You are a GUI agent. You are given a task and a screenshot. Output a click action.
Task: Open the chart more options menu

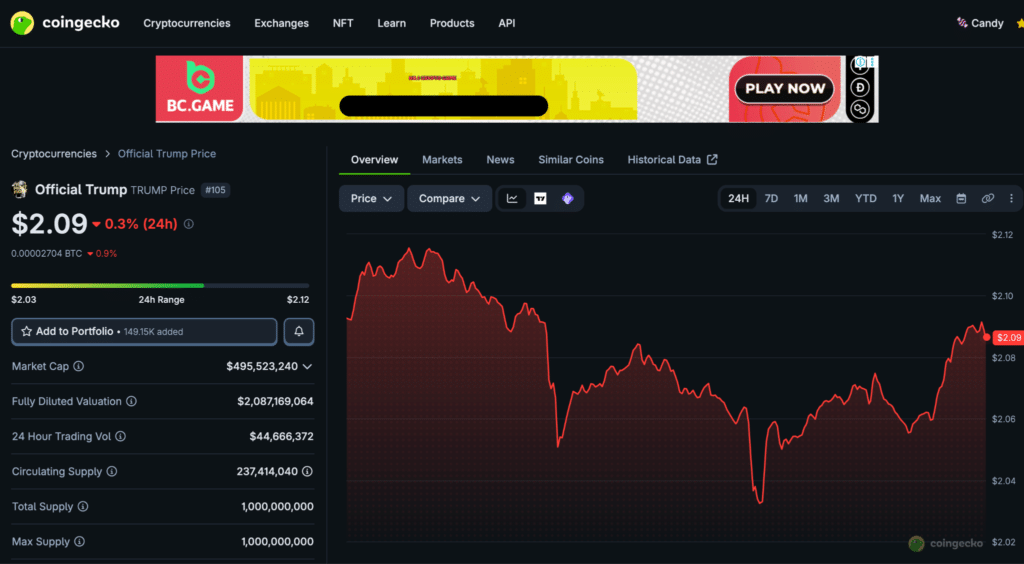pyautogui.click(x=1012, y=198)
